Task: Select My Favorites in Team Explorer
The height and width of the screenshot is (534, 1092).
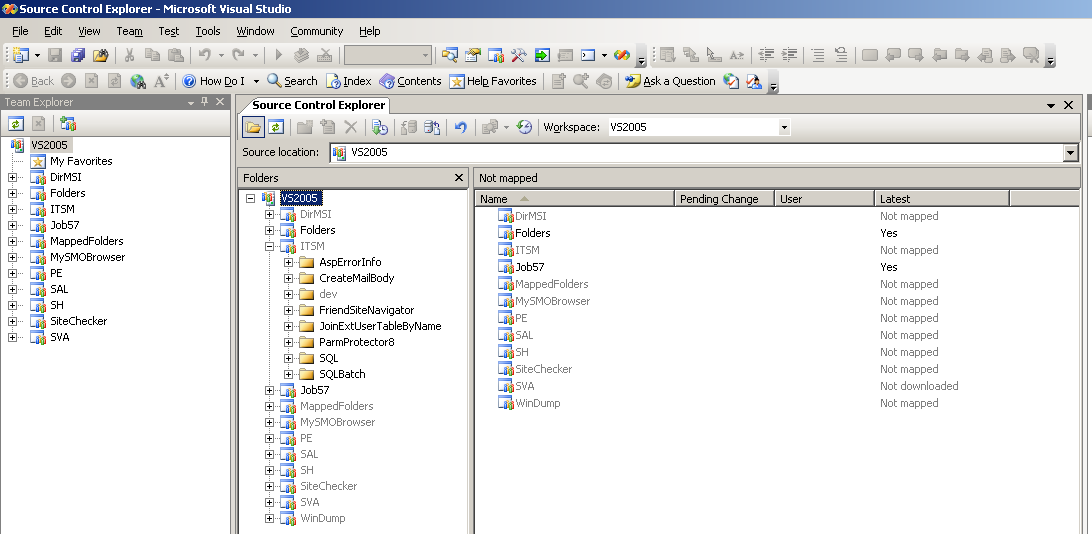Action: coord(81,162)
